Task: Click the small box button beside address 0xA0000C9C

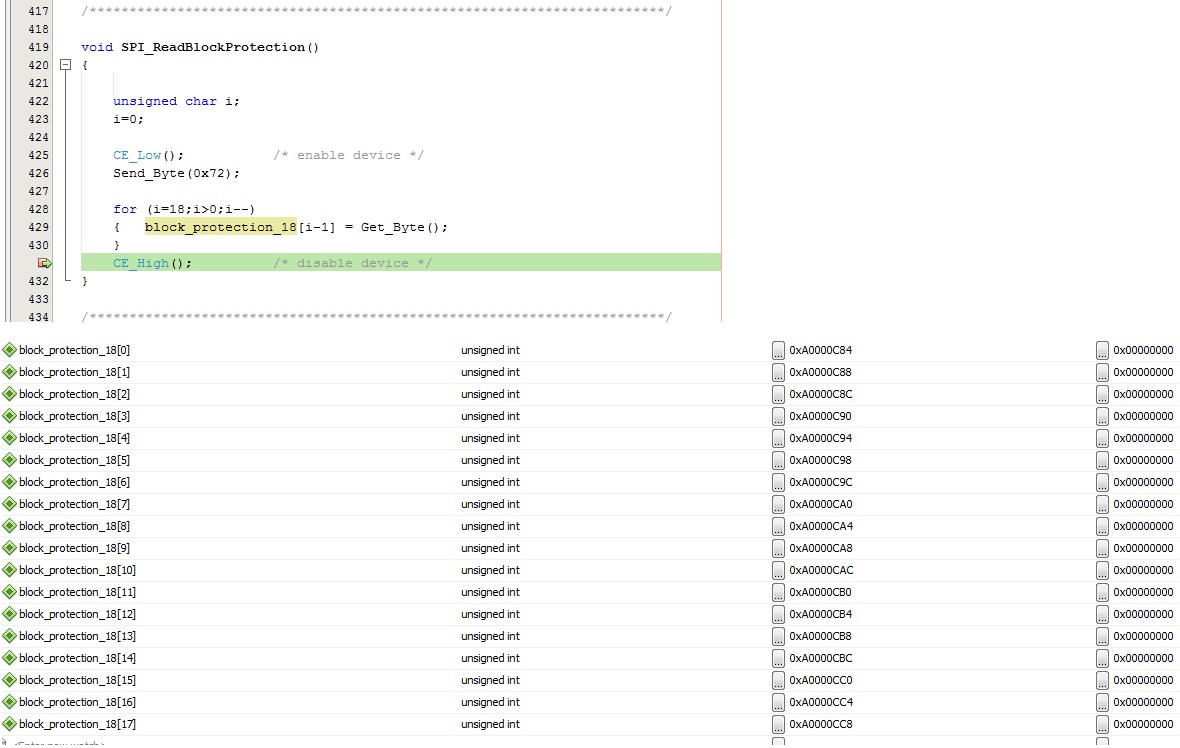Action: point(778,482)
